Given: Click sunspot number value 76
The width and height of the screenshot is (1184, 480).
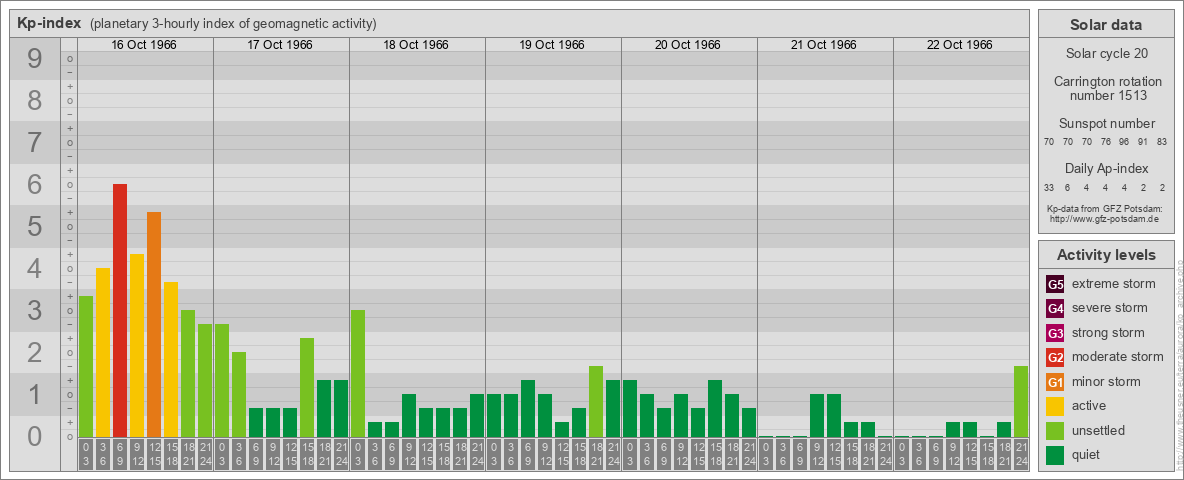Looking at the screenshot, I should pos(1105,142).
